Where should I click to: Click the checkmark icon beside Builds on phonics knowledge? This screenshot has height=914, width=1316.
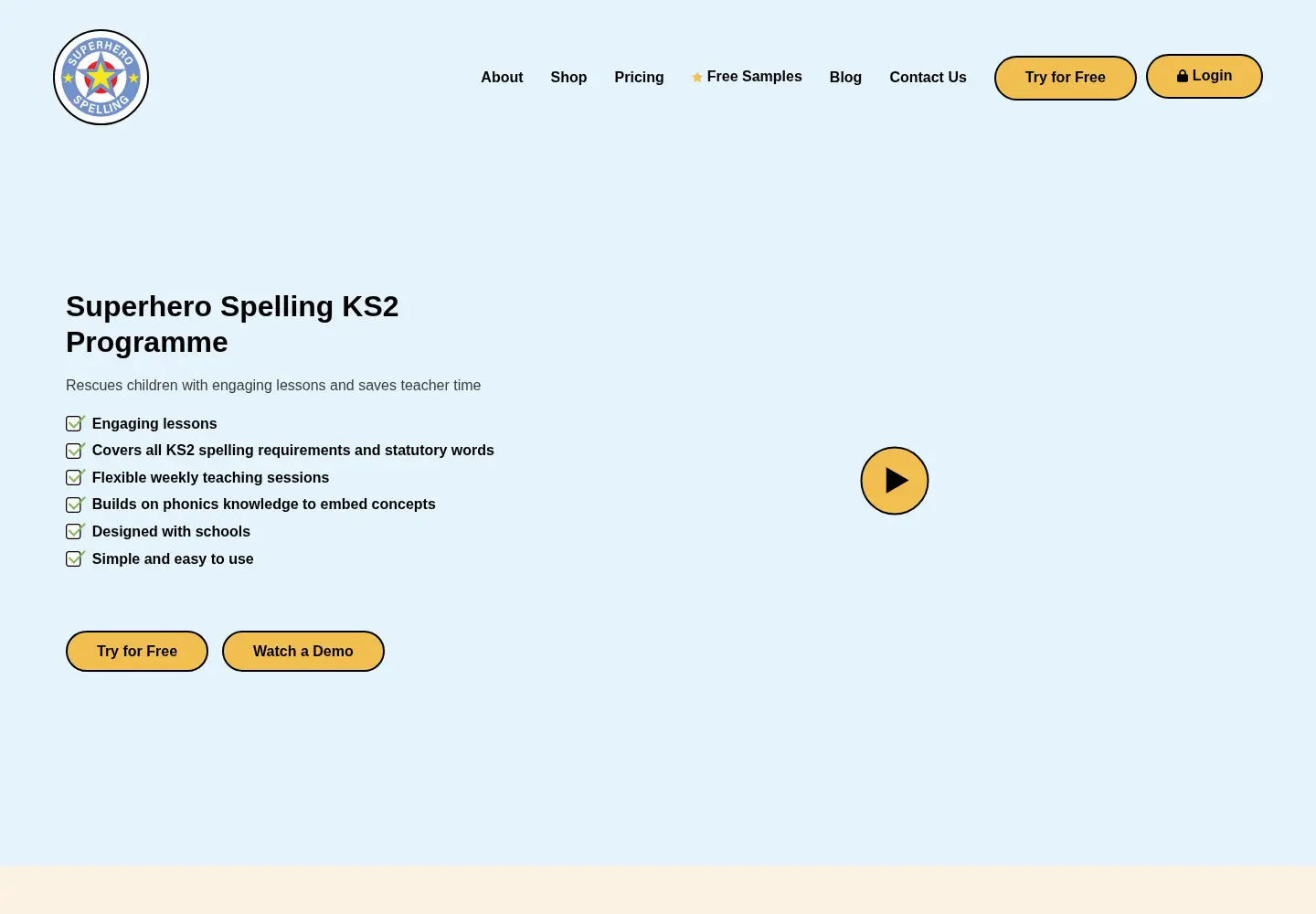coord(76,504)
